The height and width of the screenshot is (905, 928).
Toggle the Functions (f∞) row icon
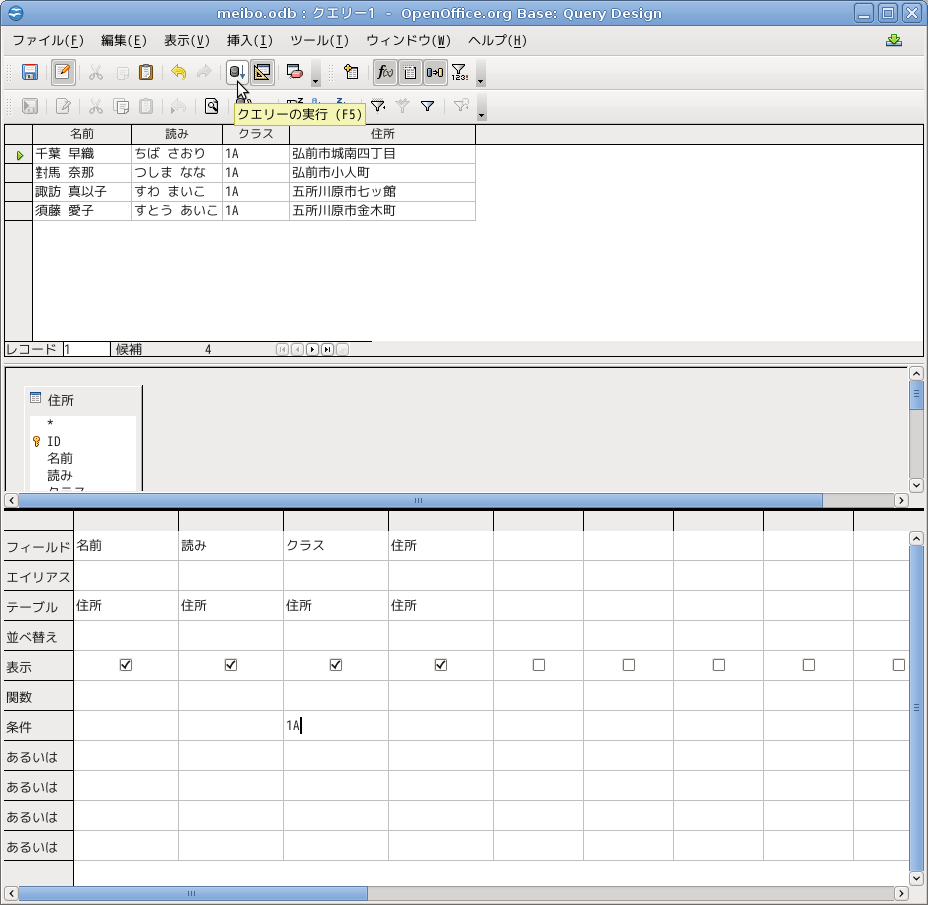[385, 73]
